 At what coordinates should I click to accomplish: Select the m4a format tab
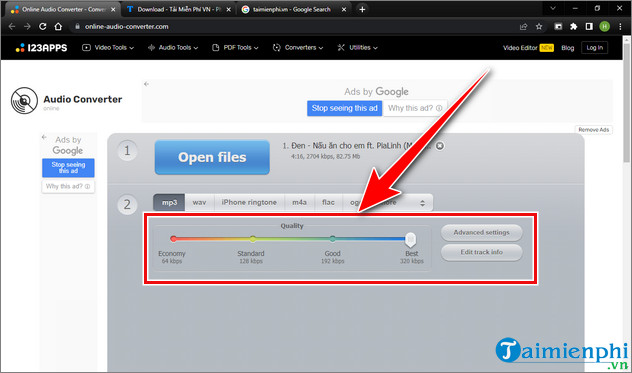click(x=299, y=202)
